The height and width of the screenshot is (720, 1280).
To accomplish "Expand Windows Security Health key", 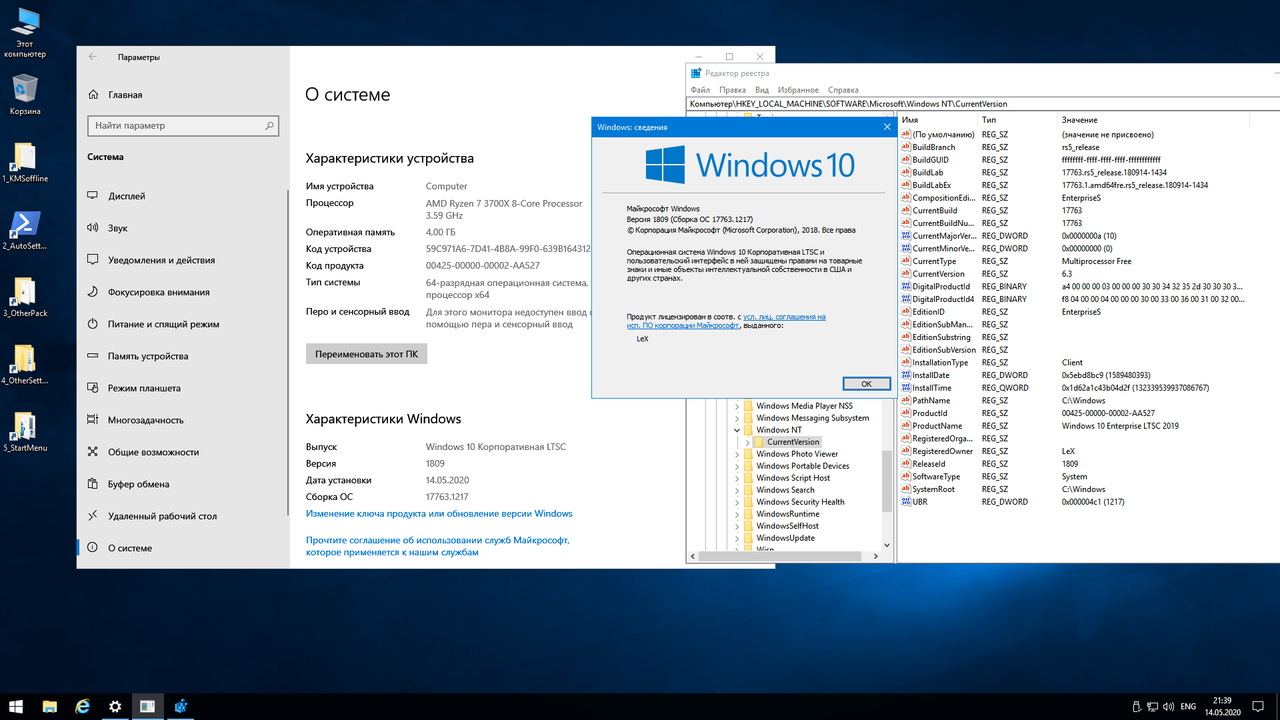I will 737,502.
